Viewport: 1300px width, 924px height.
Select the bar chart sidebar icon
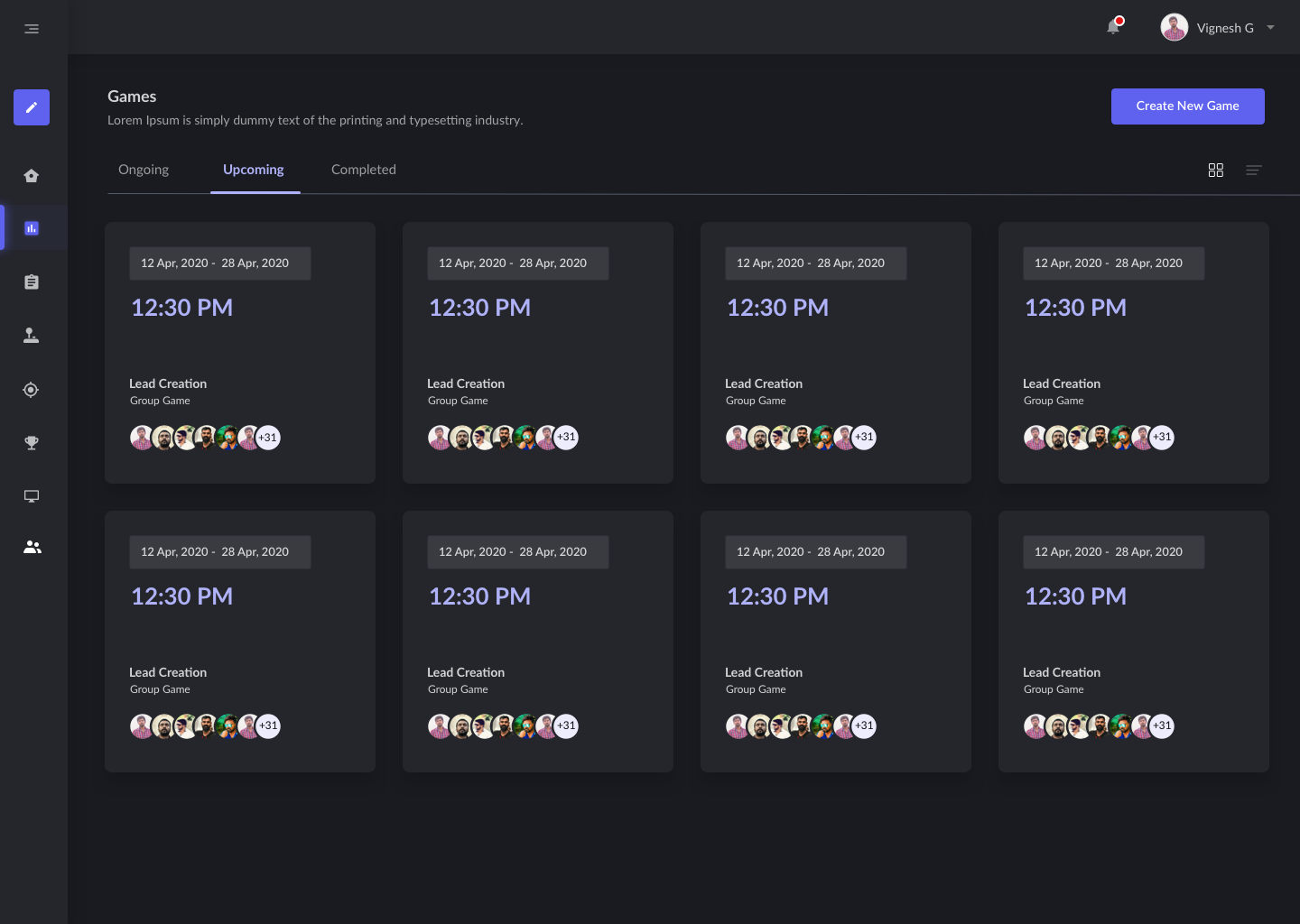click(32, 228)
